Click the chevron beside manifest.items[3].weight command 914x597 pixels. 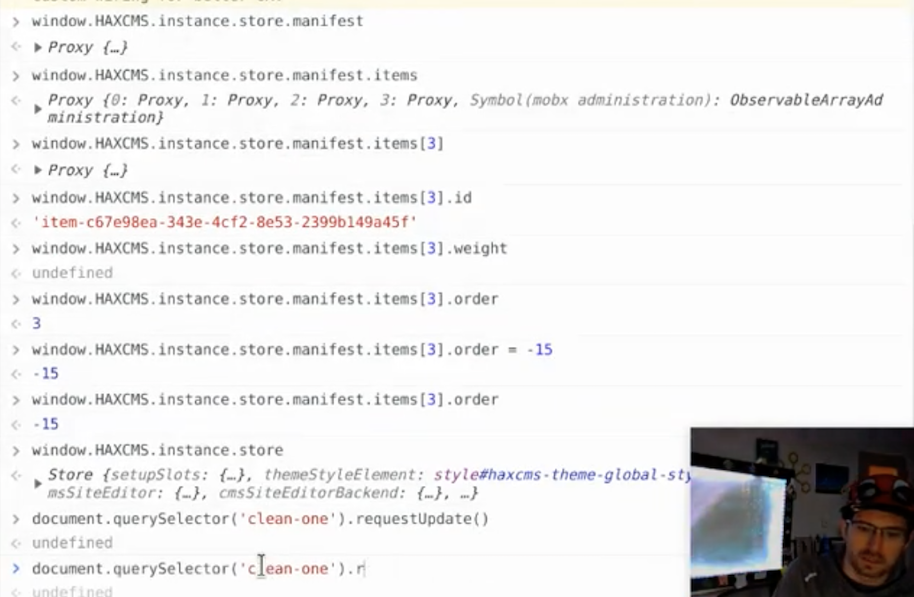click(14, 248)
